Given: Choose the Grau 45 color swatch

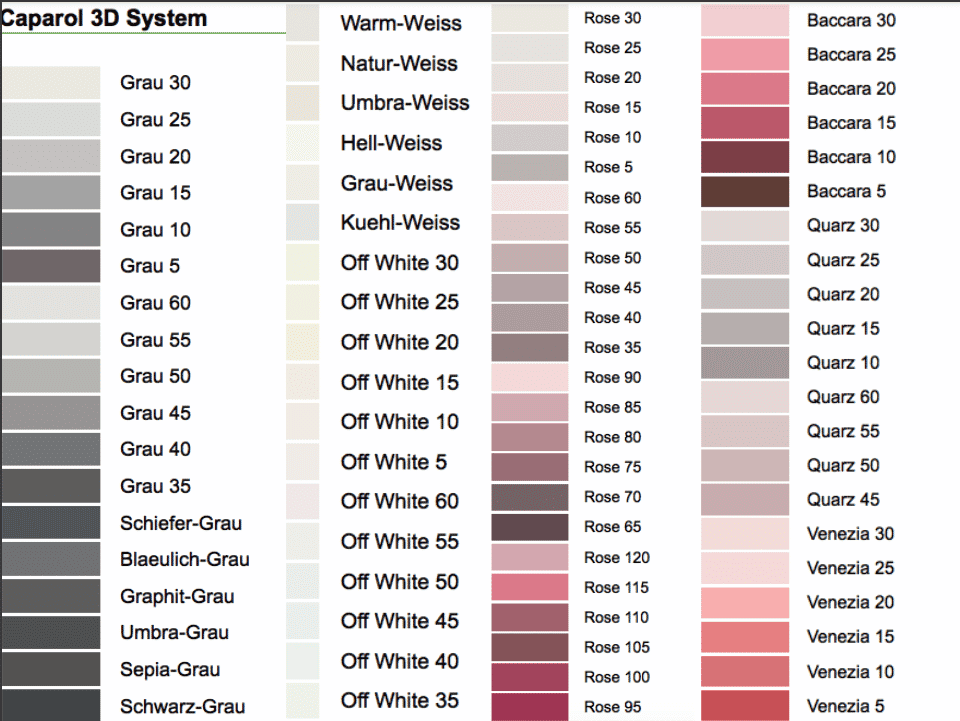Looking at the screenshot, I should [51, 413].
